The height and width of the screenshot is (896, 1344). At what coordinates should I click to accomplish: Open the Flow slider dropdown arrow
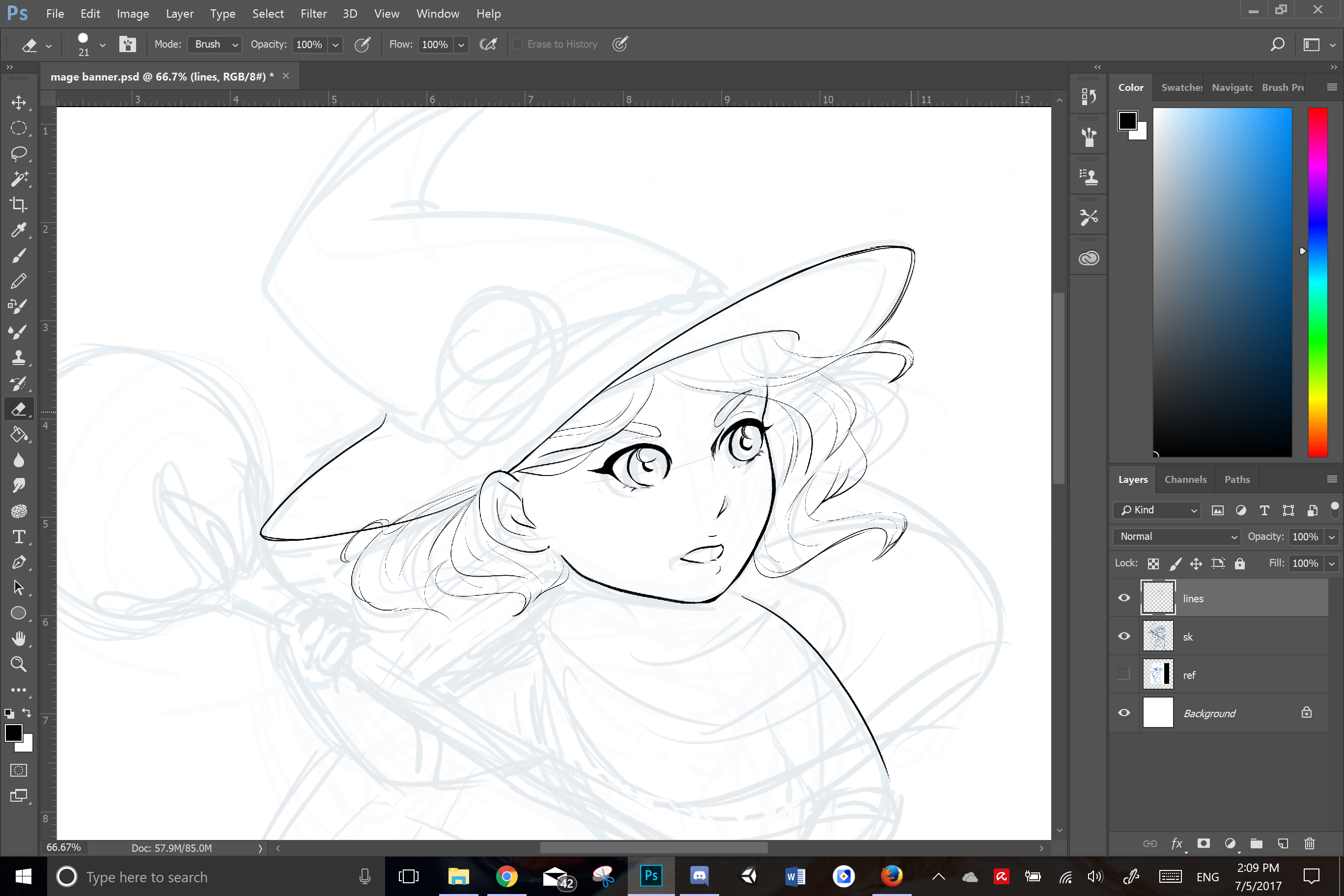click(x=461, y=45)
